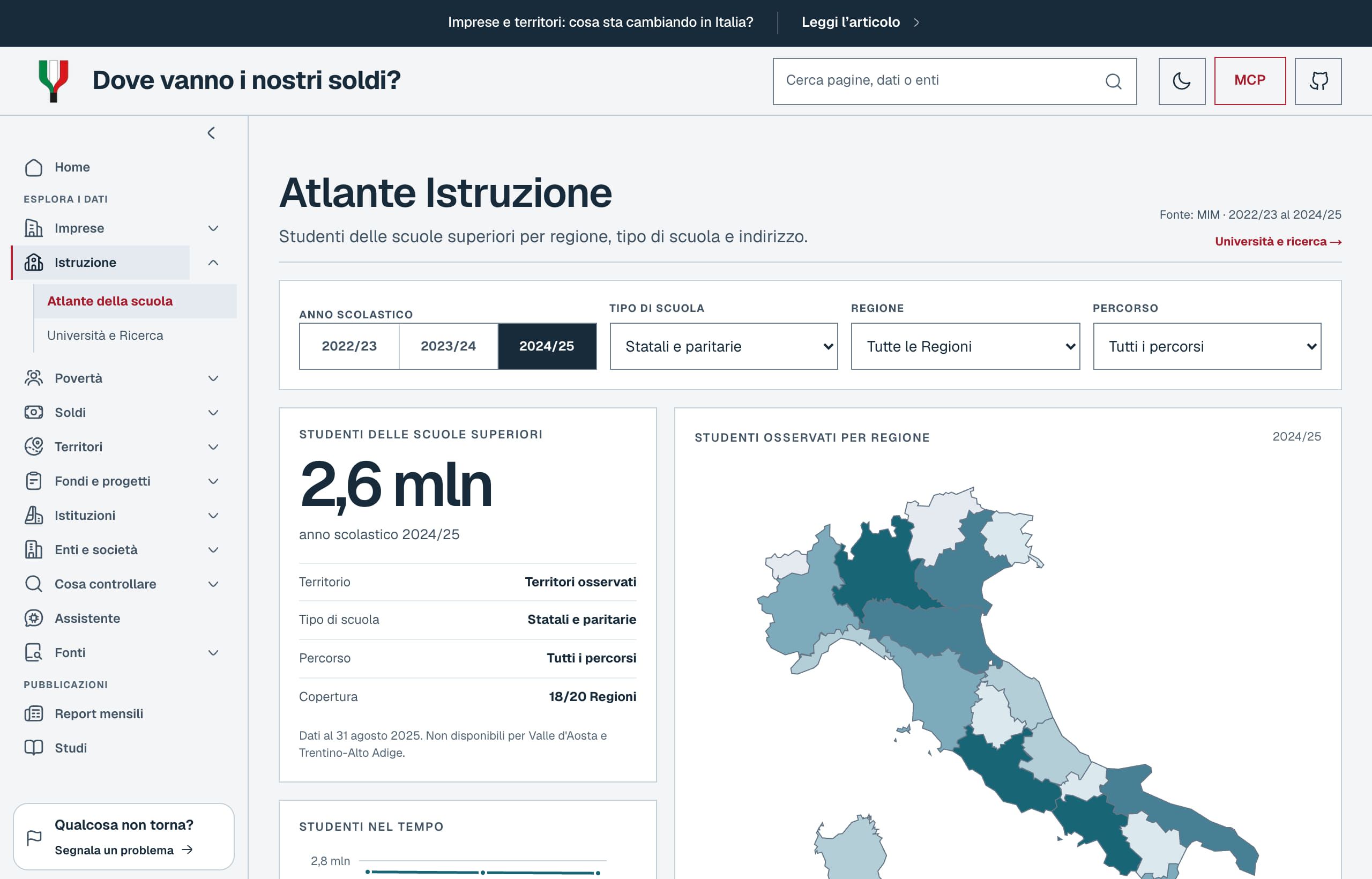Collapse the sidebar with the left chevron
Screen dimensions: 1372x879
click(211, 133)
